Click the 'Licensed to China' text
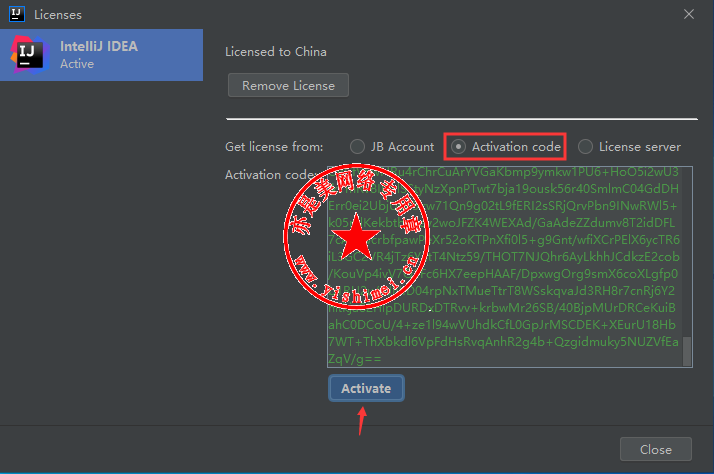The height and width of the screenshot is (474, 714). (275, 52)
